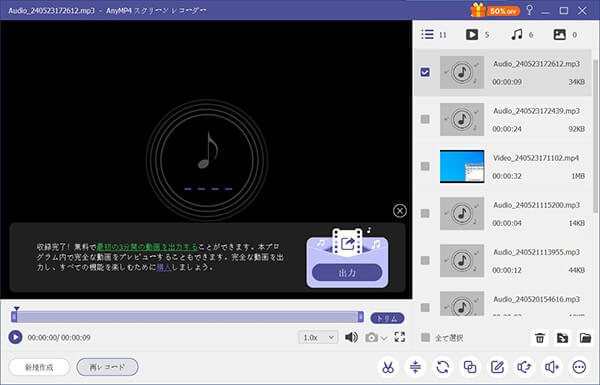Click the recording list scrollbar
Image resolution: width=600 pixels, height=385 pixels.
pos(595,136)
